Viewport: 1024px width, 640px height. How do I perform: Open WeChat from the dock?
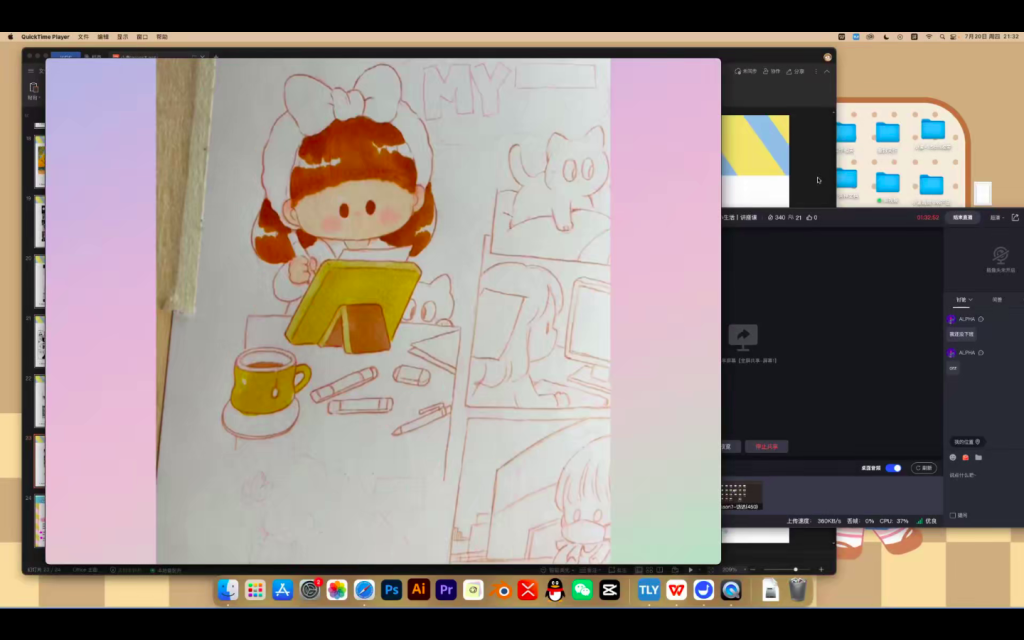pos(582,590)
